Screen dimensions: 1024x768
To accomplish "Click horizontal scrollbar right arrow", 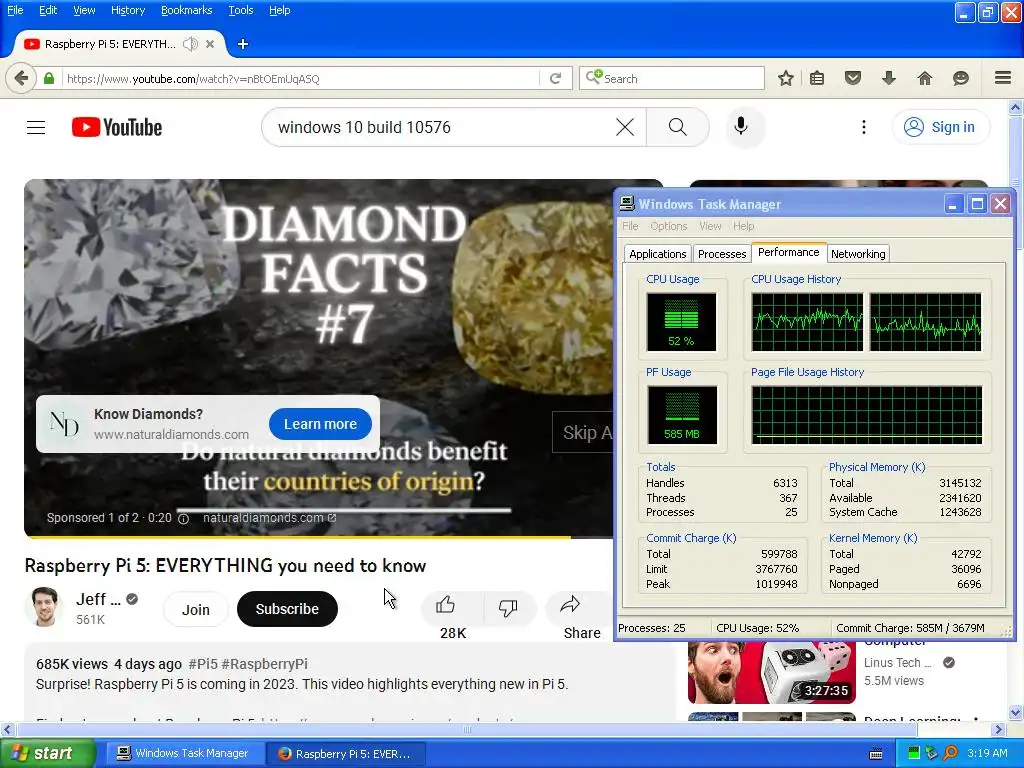I will pos(999,729).
